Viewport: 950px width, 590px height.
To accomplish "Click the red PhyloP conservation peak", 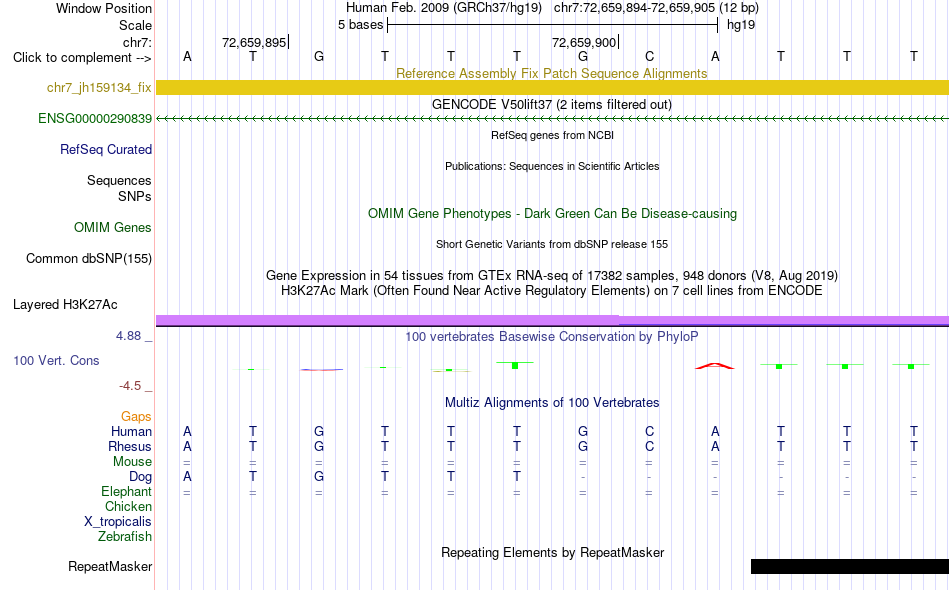I will pyautogui.click(x=714, y=366).
